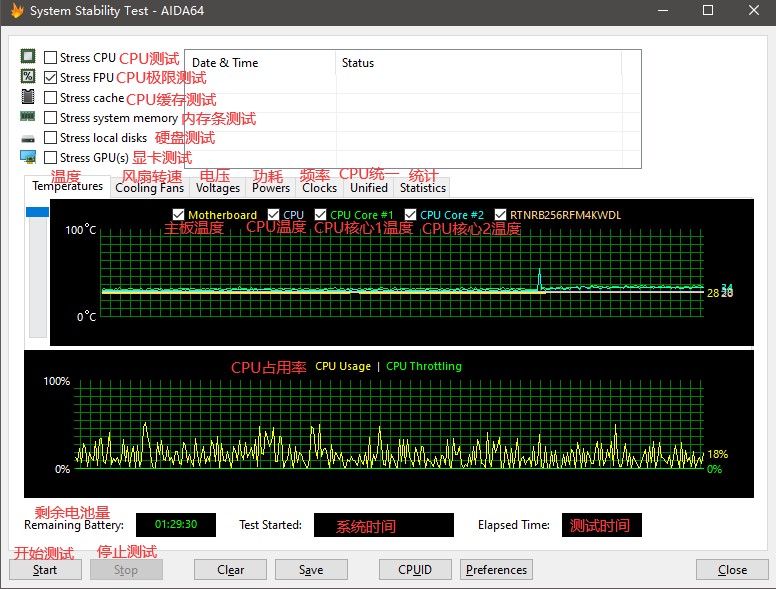
Task: Uncheck the Stress FPU checkbox
Action: pyautogui.click(x=50, y=78)
